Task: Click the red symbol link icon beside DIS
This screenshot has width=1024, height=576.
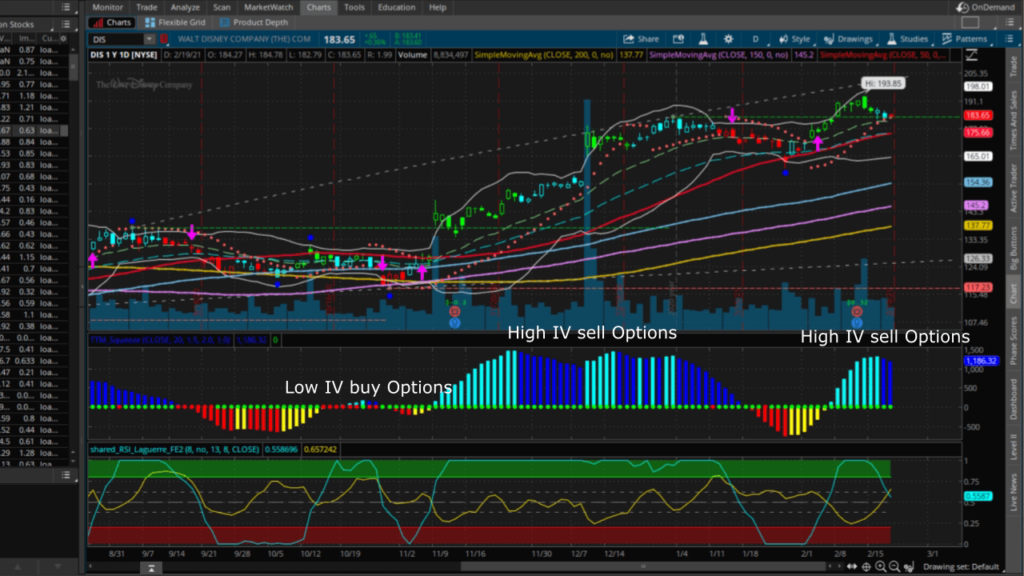Action: (164, 39)
